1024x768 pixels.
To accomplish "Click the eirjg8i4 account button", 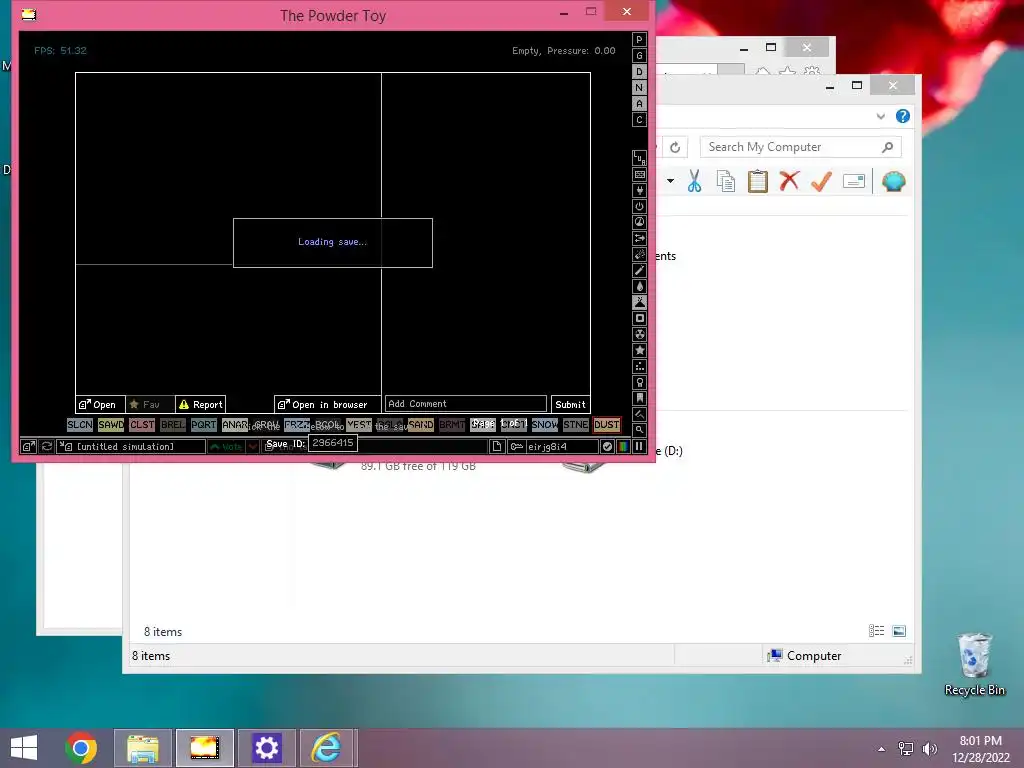I will [x=552, y=447].
